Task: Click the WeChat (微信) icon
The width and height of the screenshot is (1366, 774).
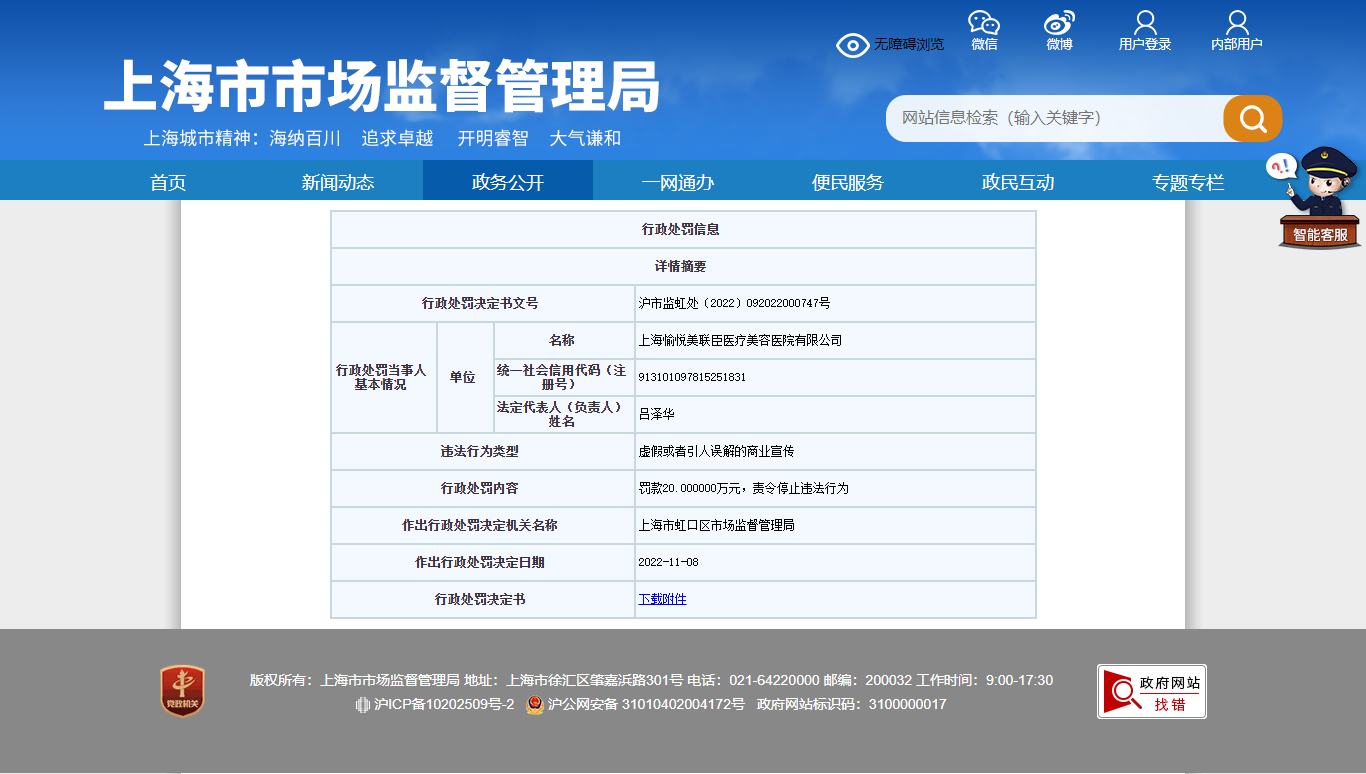Action: 984,24
